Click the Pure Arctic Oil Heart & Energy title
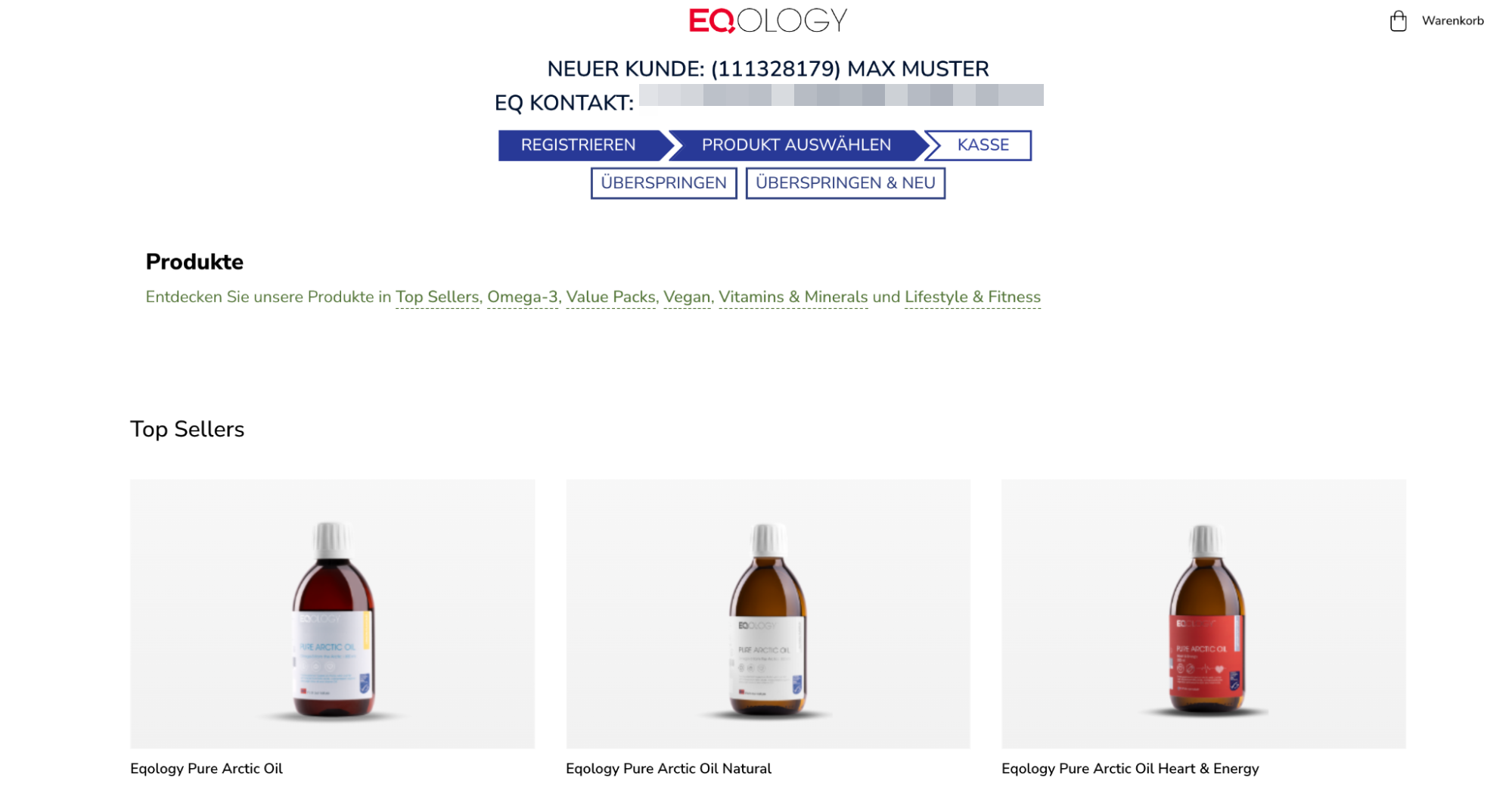Screen dimensions: 1512x787 click(x=1130, y=769)
